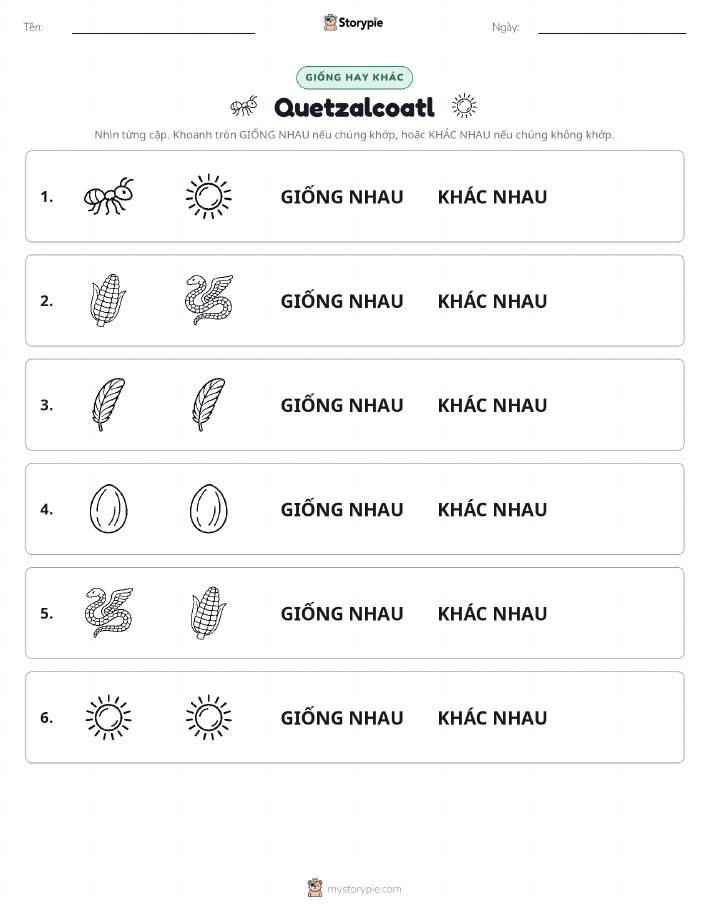The image size is (709, 917).
Task: Click the Storypie logo at top
Action: point(353,23)
